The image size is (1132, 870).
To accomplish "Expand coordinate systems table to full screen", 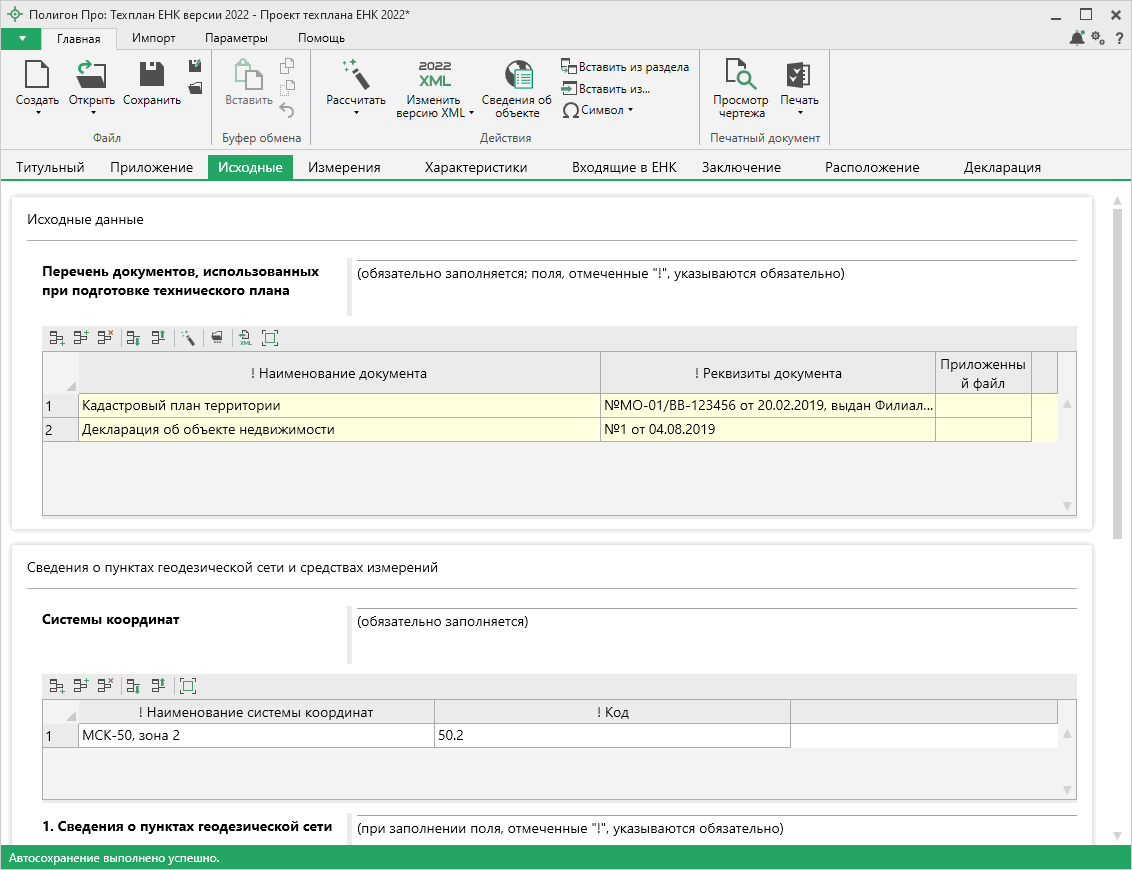I will tap(188, 686).
